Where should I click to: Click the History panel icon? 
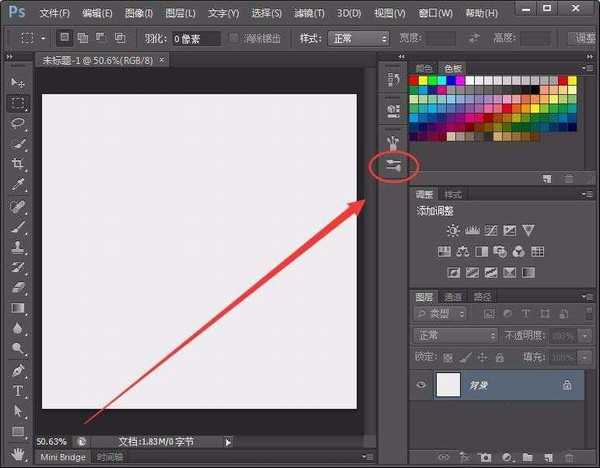[393, 79]
